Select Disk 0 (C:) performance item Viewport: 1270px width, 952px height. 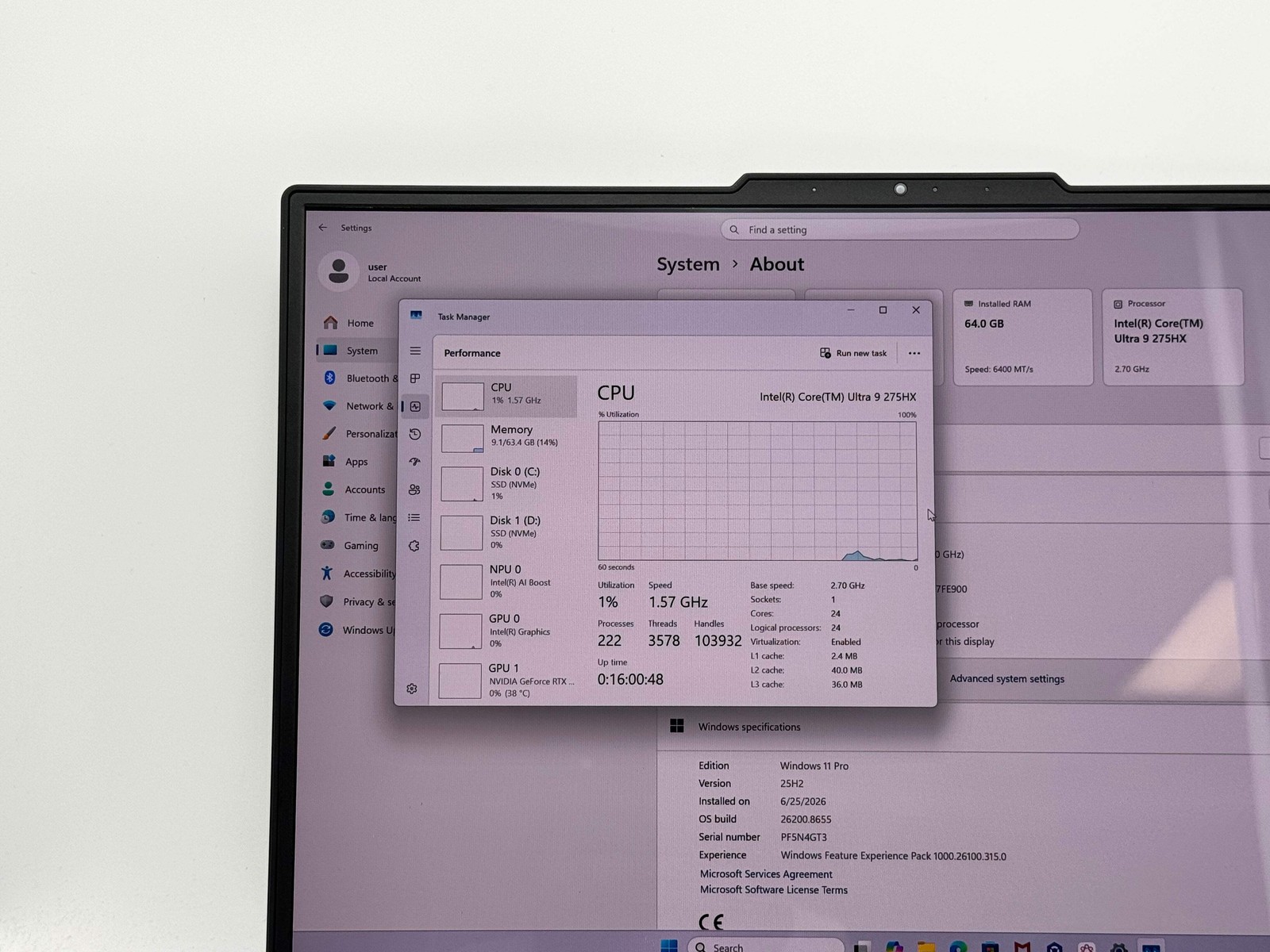(x=506, y=483)
